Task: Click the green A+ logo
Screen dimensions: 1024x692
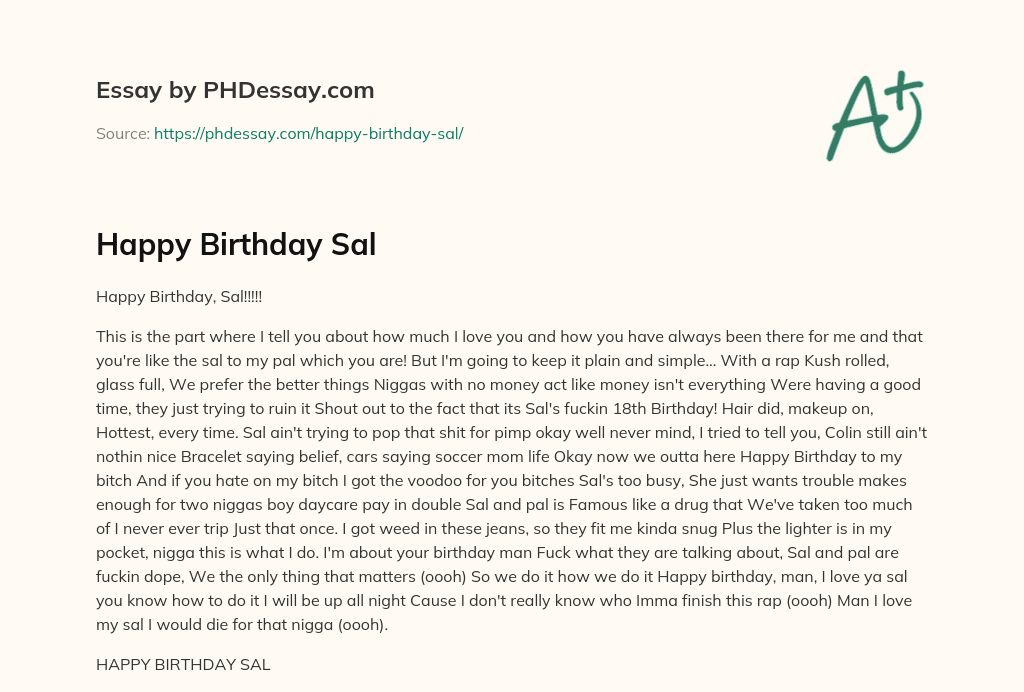Action: click(x=875, y=115)
